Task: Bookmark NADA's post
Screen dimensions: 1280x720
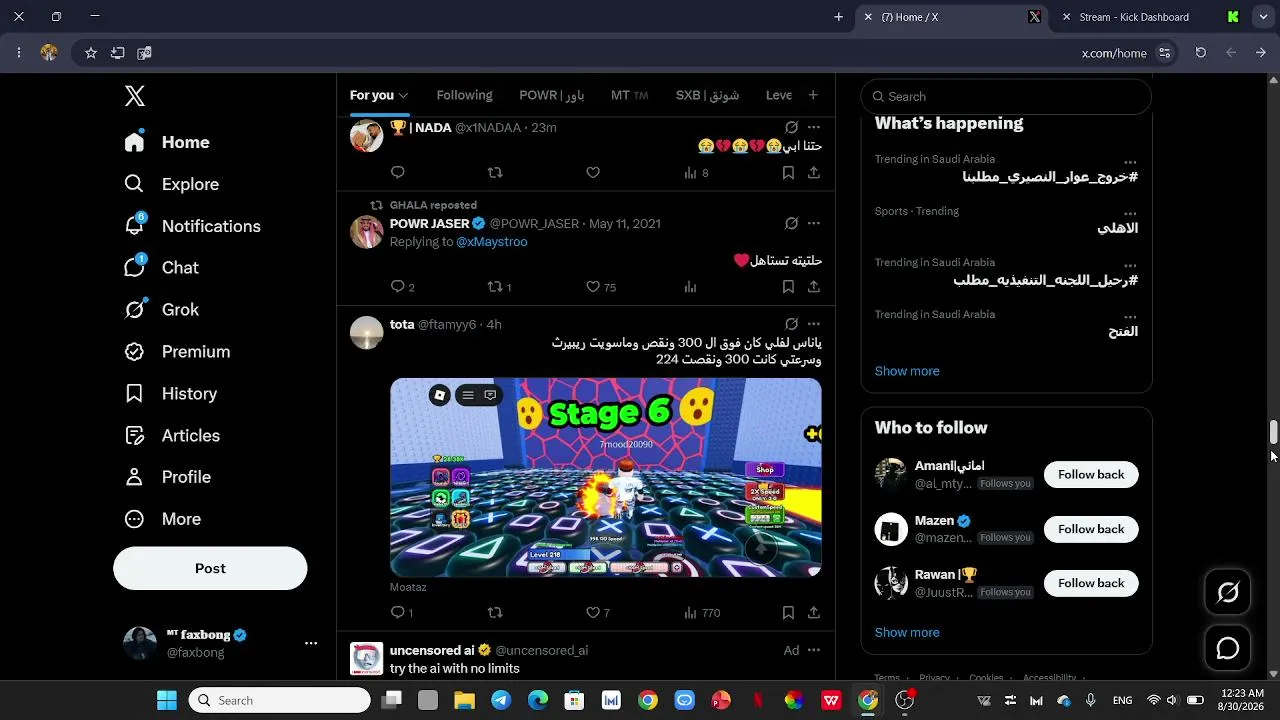Action: tap(788, 173)
